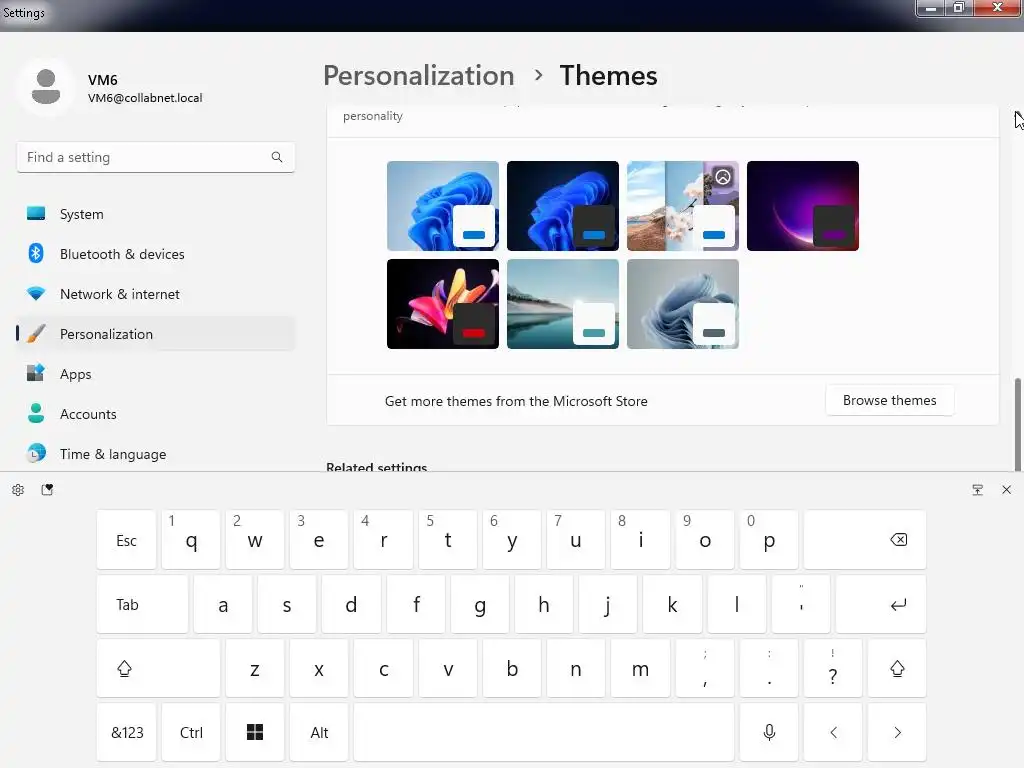Tap the Tab key on keyboard

(142, 604)
